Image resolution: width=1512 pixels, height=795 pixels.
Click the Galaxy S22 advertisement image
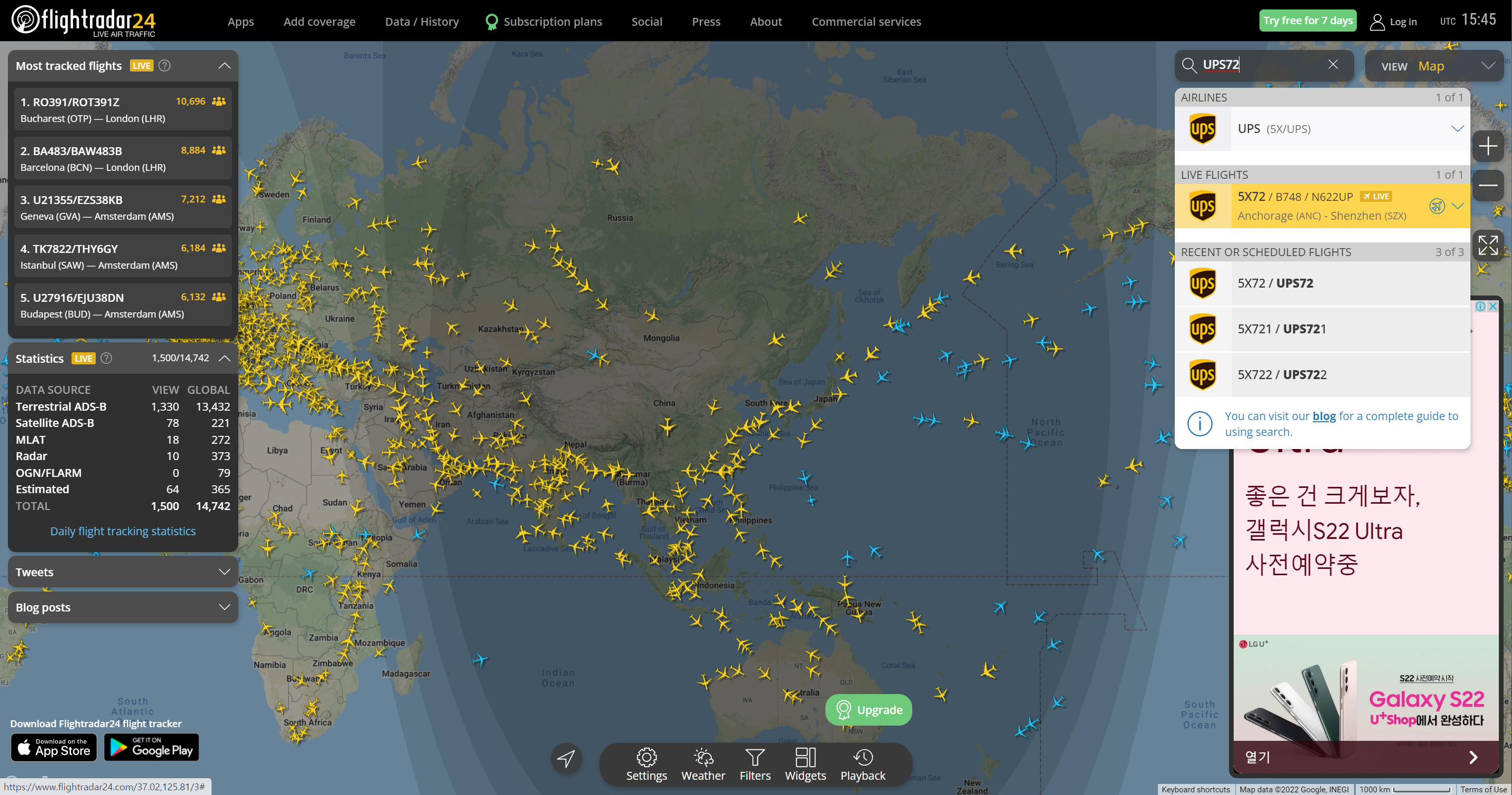click(x=1365, y=687)
